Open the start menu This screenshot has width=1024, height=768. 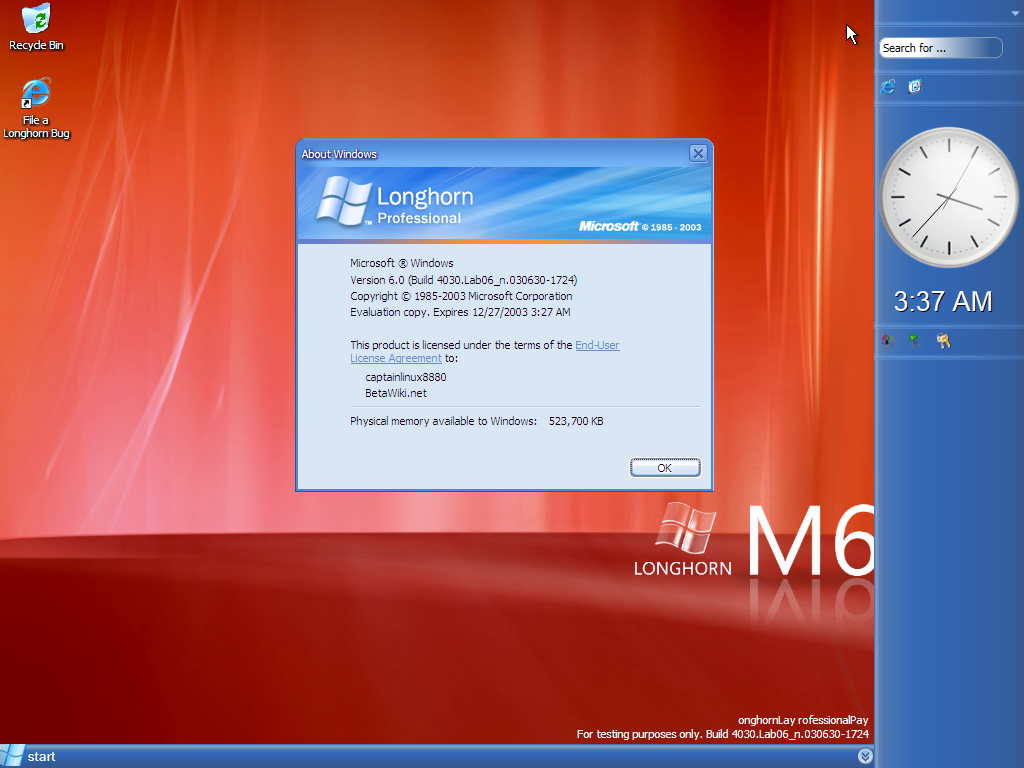29,756
